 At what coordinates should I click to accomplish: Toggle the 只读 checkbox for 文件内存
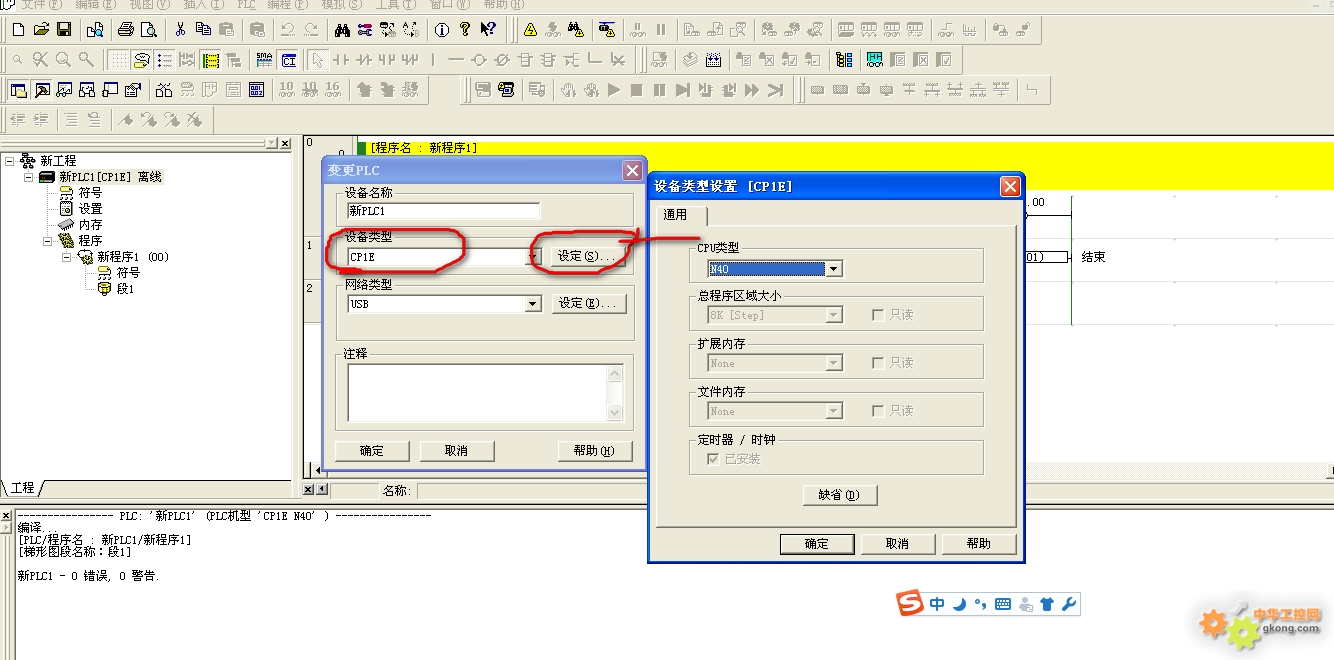(878, 411)
